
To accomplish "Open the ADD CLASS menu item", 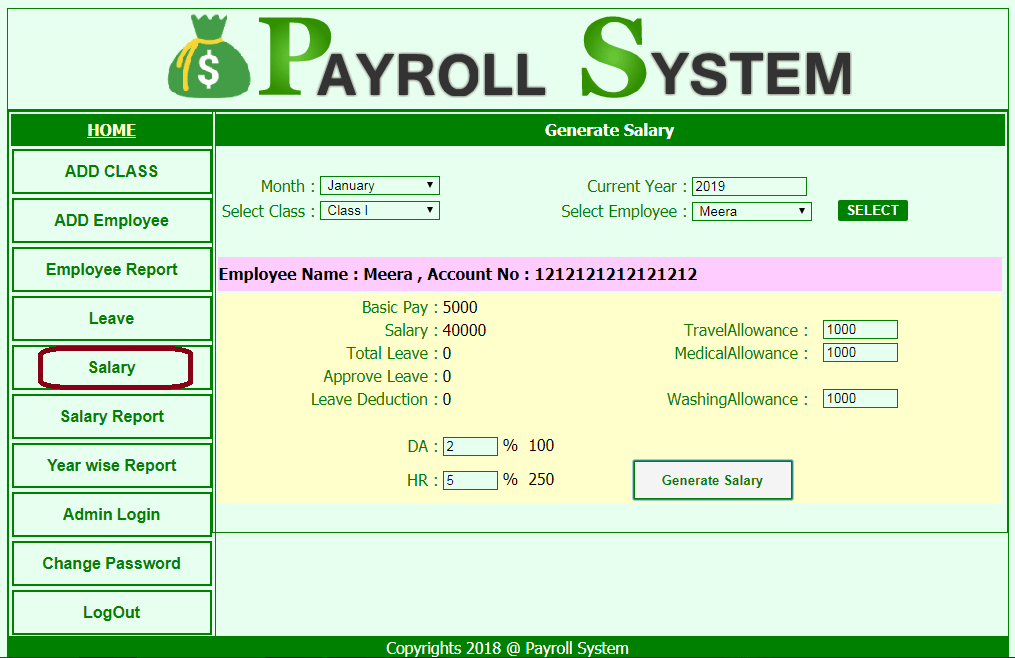I will click(x=111, y=172).
